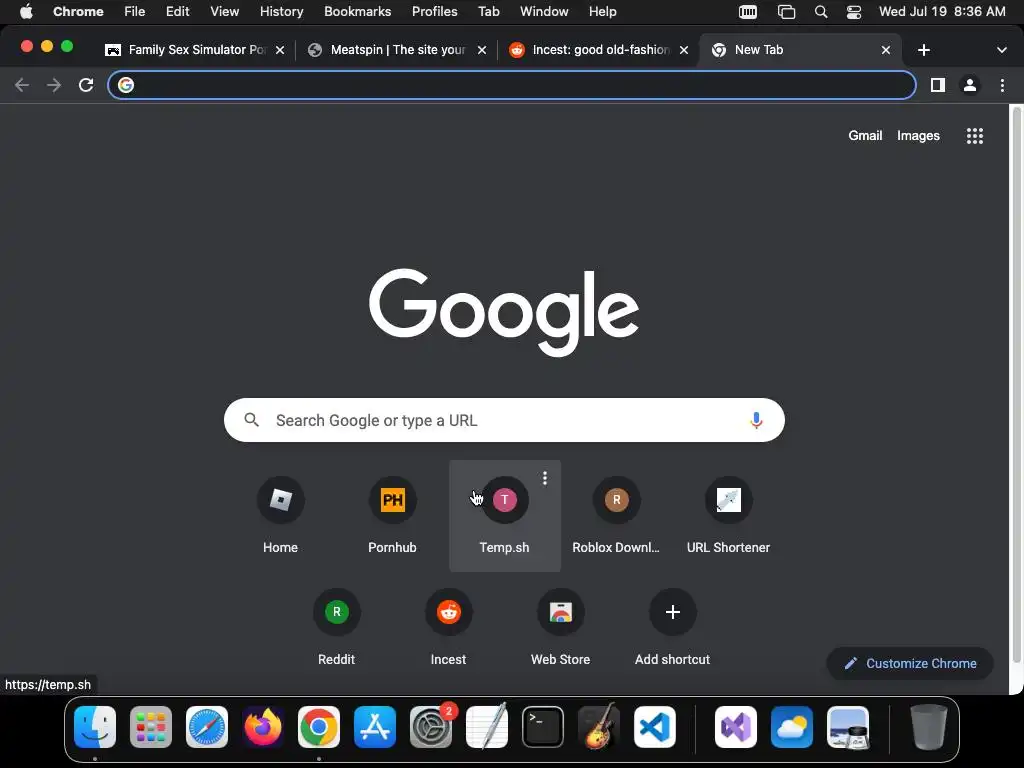Open Gmail link
1024x768 pixels.
[x=865, y=136]
